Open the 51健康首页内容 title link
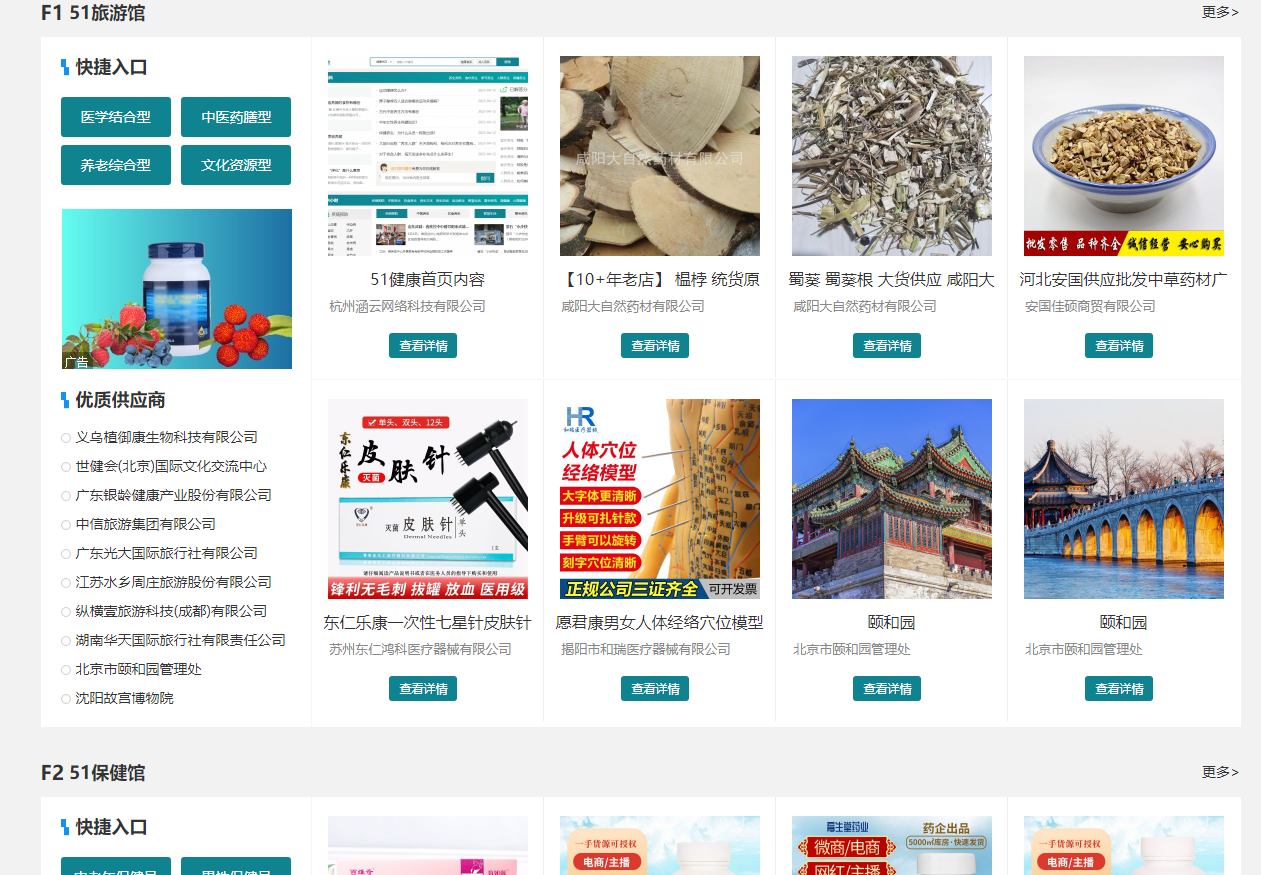 [x=428, y=280]
